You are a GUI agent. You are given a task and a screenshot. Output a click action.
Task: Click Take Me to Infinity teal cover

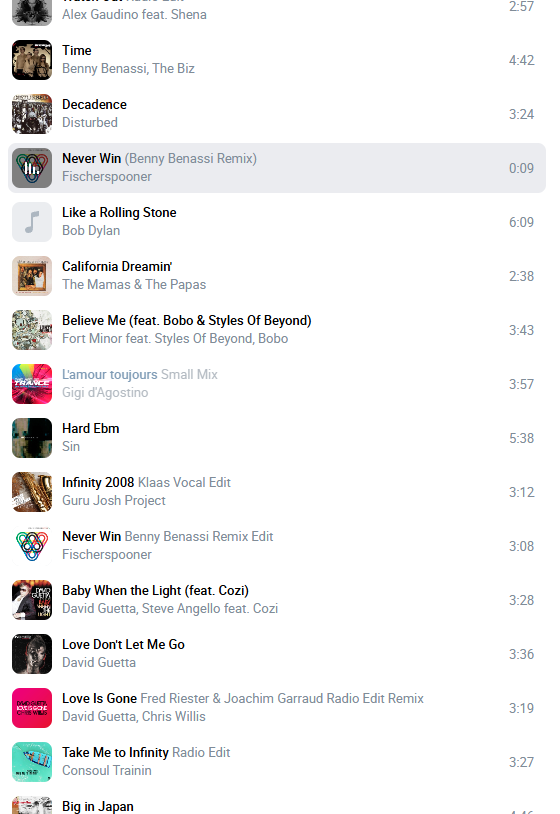click(x=32, y=762)
